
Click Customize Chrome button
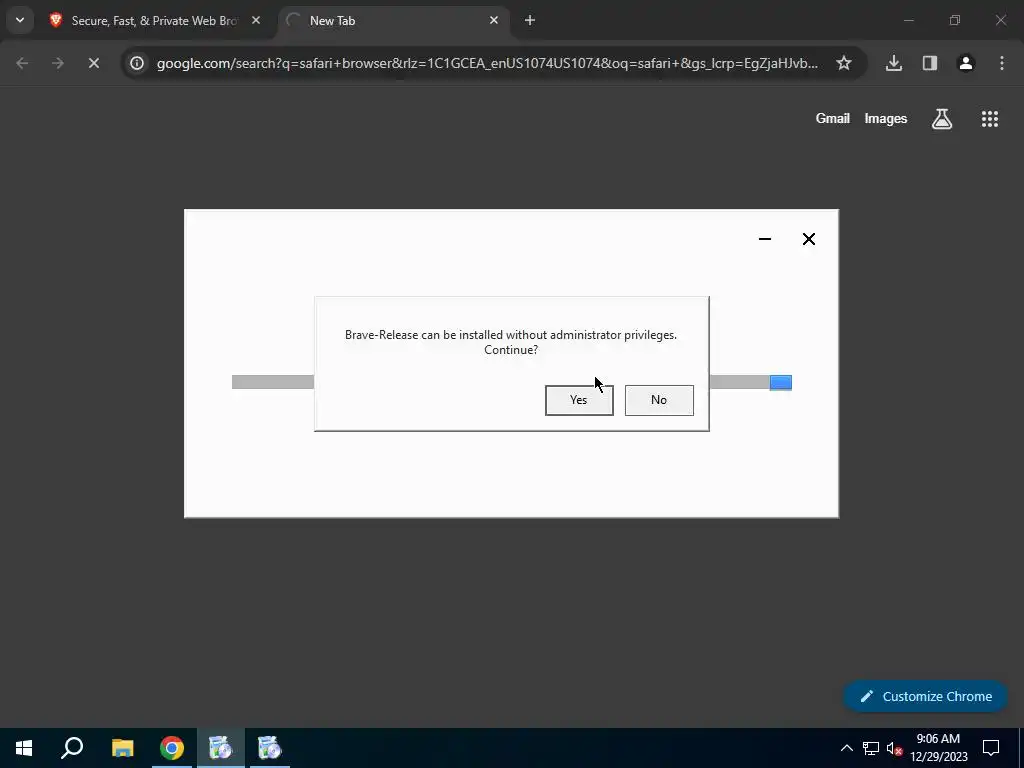[925, 696]
